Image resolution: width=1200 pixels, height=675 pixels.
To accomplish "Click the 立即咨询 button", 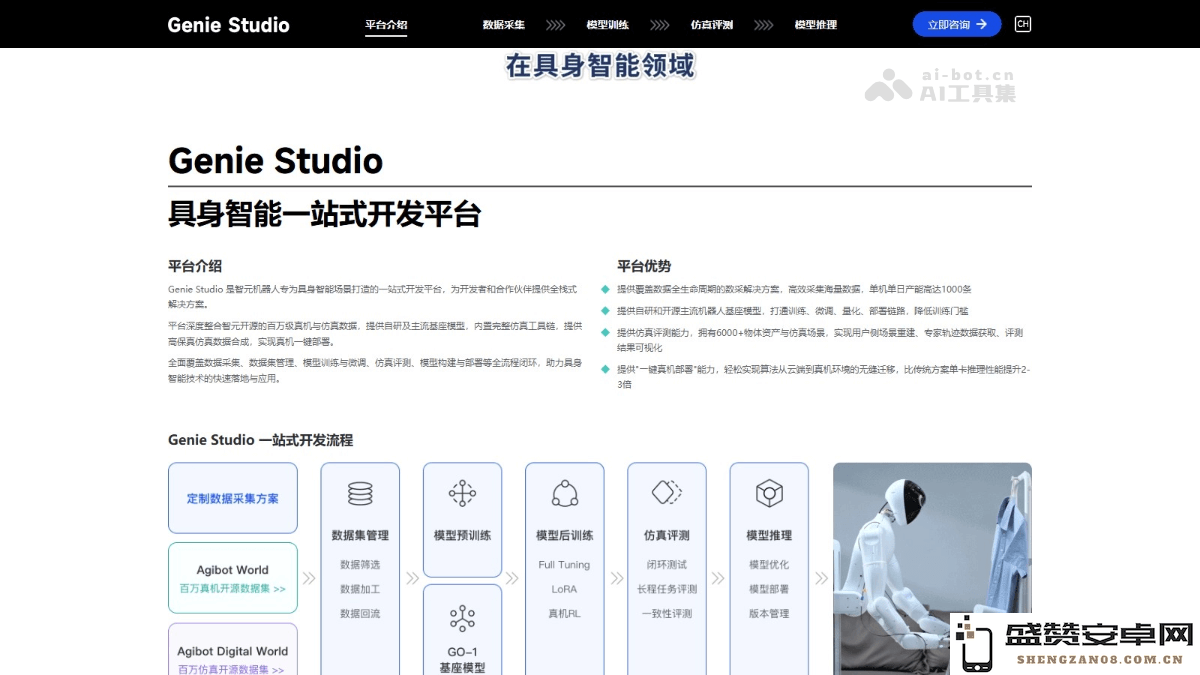I will (957, 24).
